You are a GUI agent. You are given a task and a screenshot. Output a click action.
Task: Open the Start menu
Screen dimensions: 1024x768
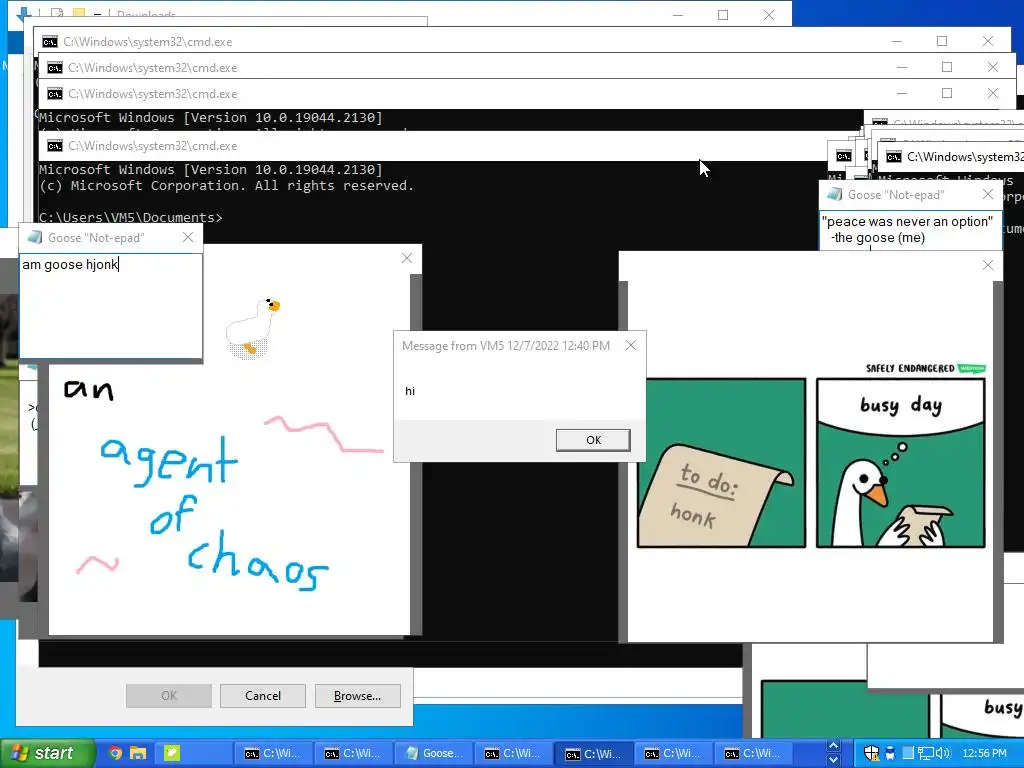point(47,753)
